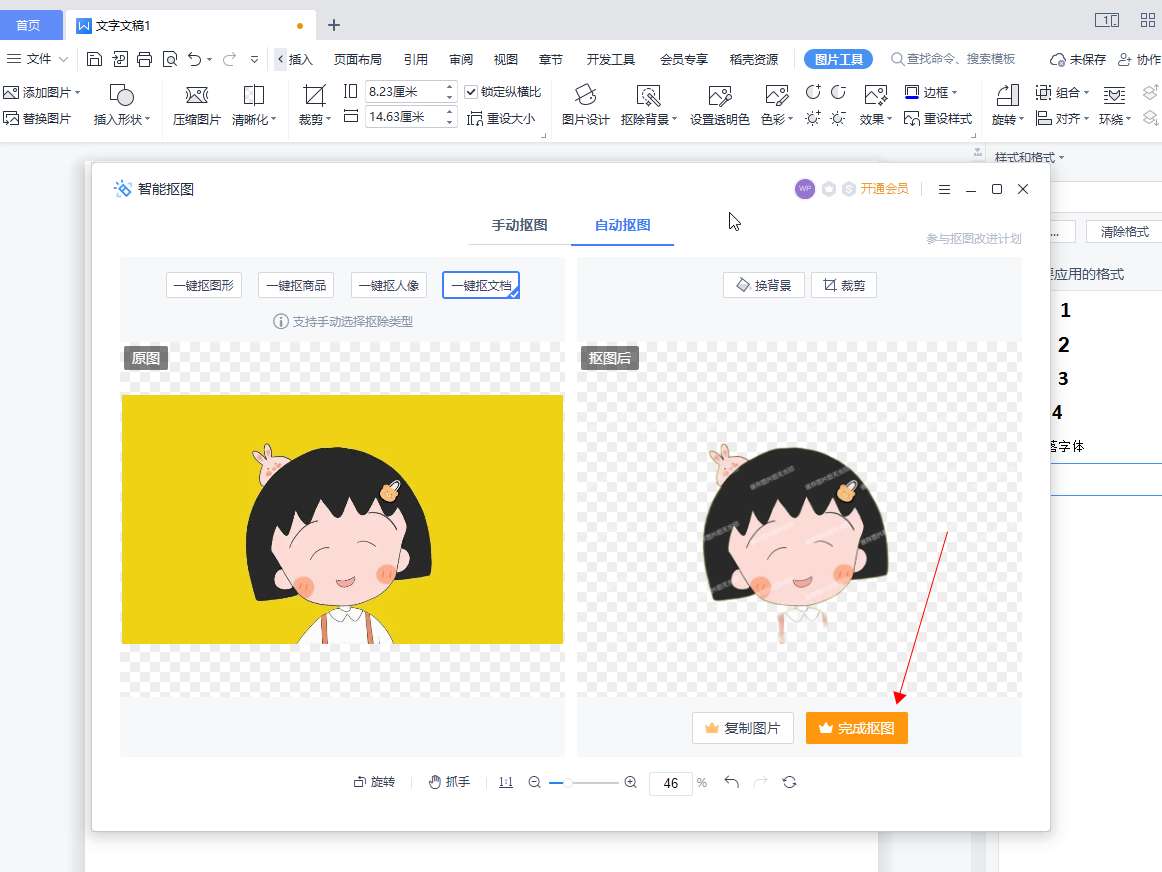Click undo arrow in cutout dialog footer

[x=731, y=782]
